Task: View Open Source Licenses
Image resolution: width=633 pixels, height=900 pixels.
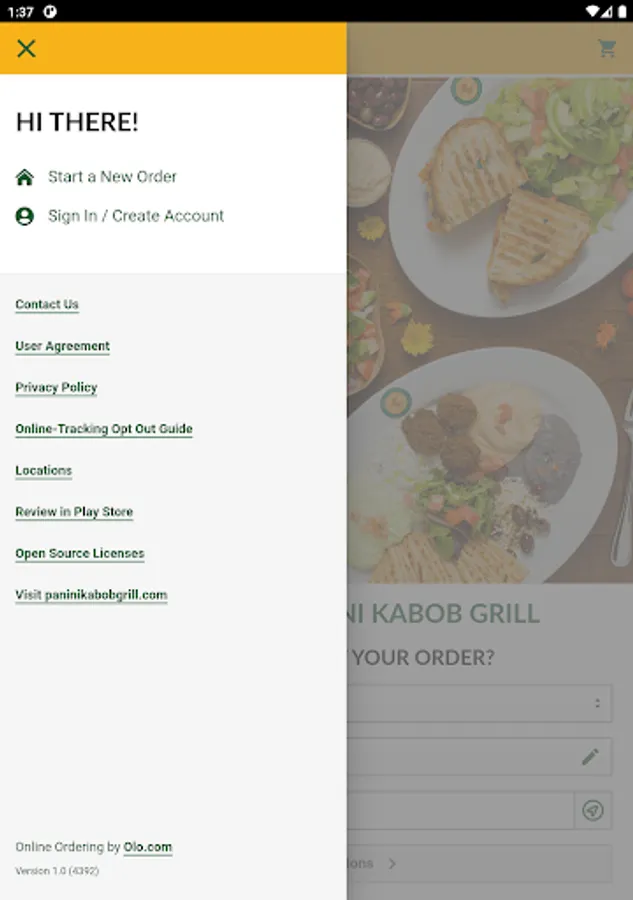Action: pyautogui.click(x=80, y=553)
